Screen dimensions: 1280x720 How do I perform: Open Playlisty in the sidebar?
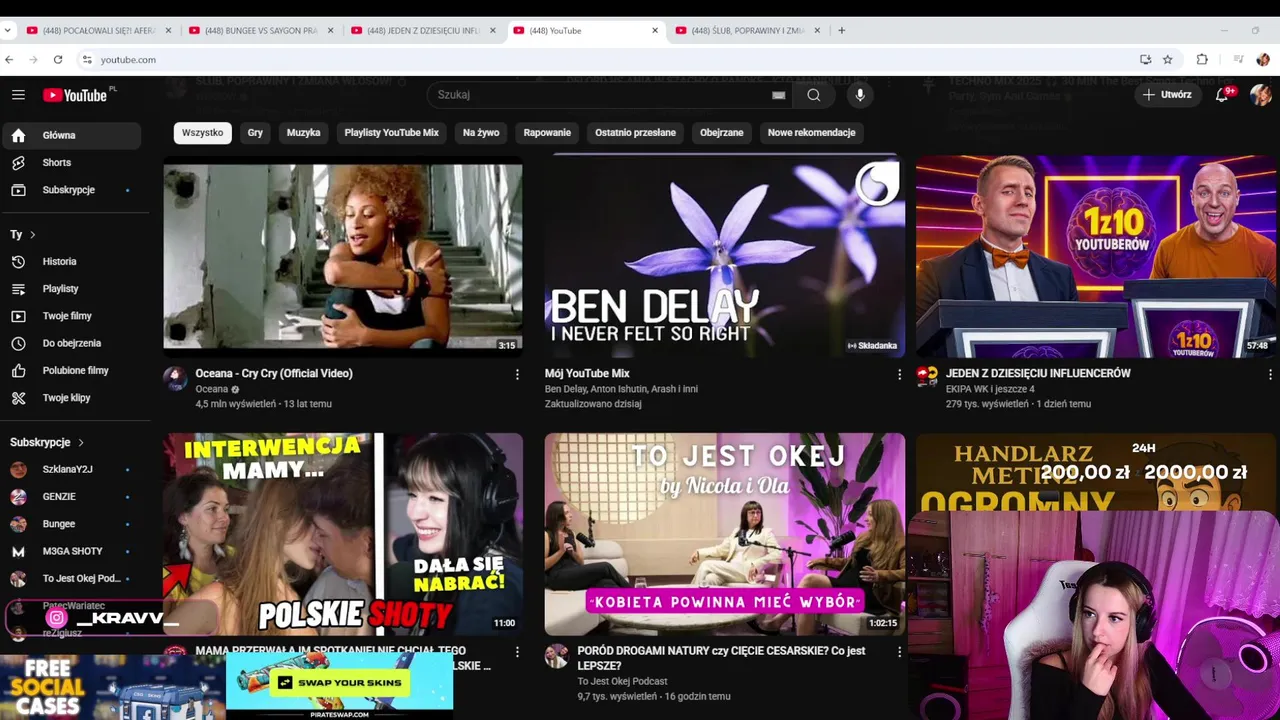[x=72, y=289]
